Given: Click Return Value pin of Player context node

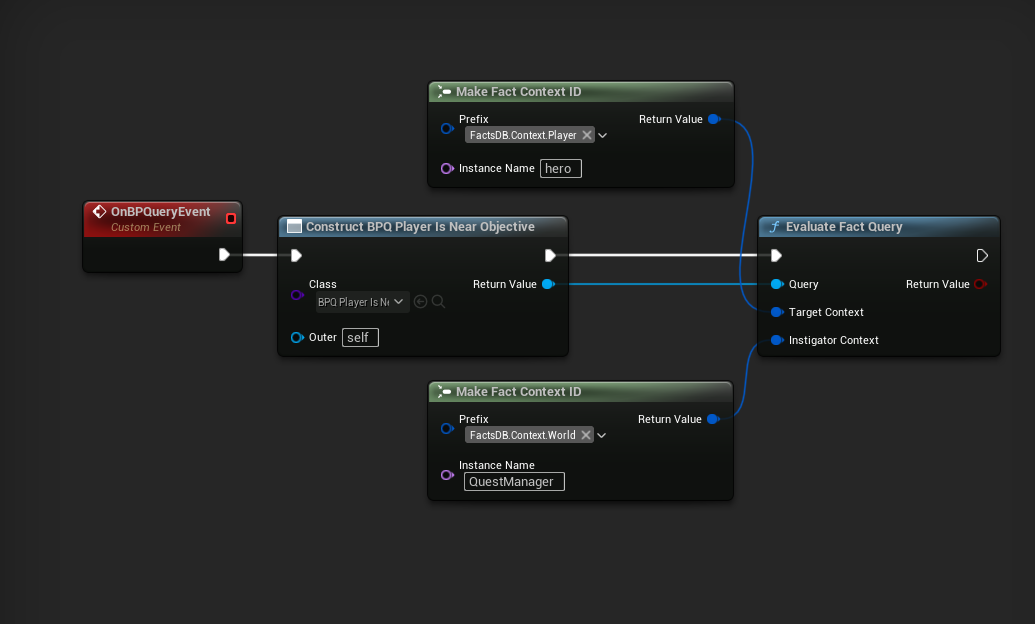Looking at the screenshot, I should click(x=714, y=119).
